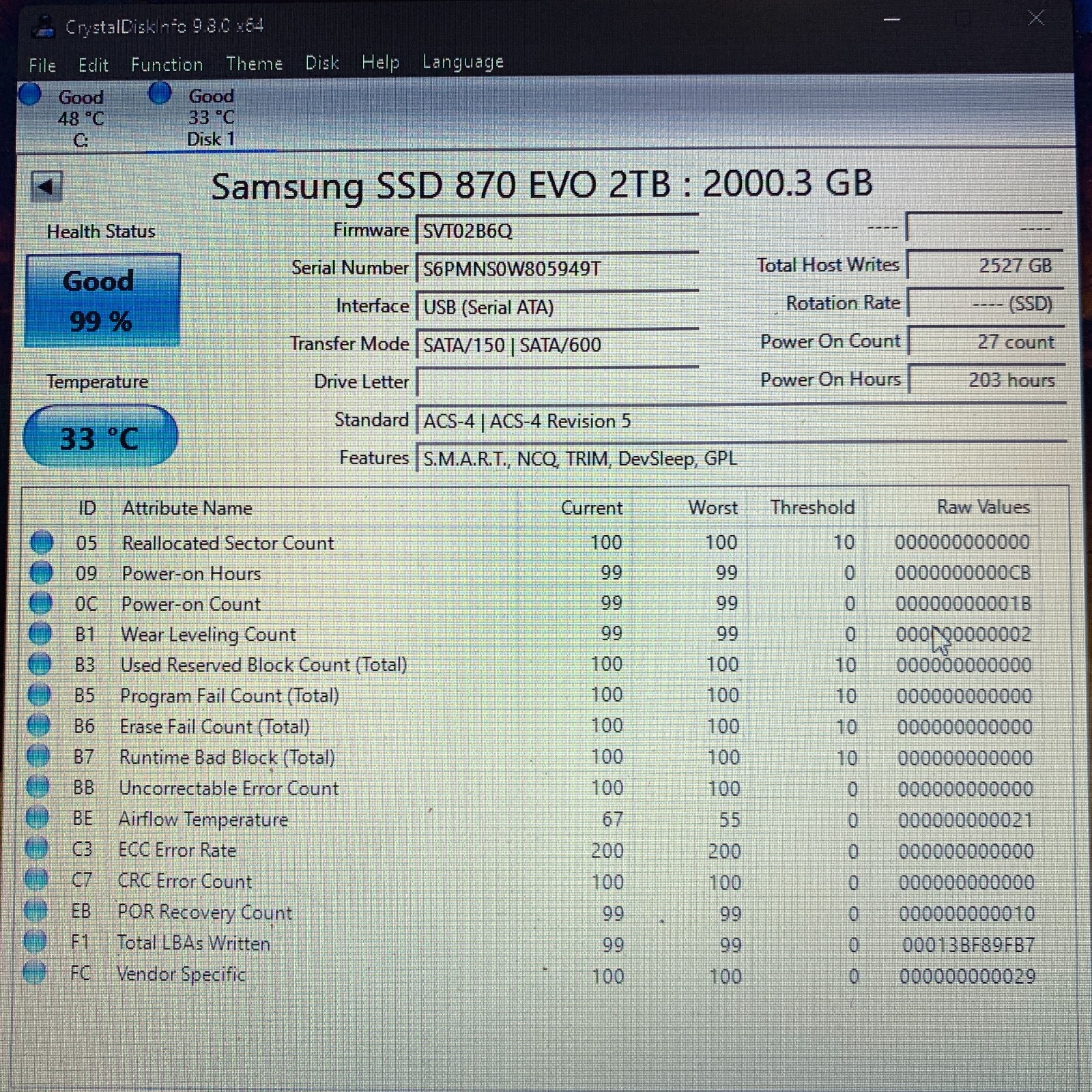
Task: Click the Samsung SSD 870 EVO 2TB title
Action: click(542, 185)
